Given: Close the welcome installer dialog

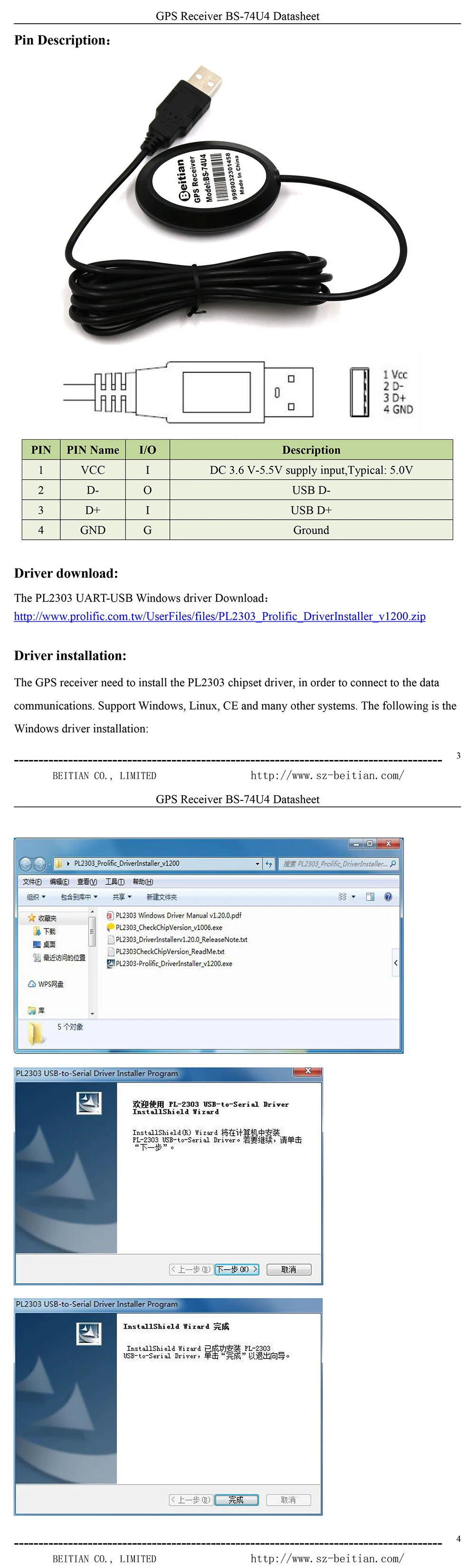Looking at the screenshot, I should 308,1071.
